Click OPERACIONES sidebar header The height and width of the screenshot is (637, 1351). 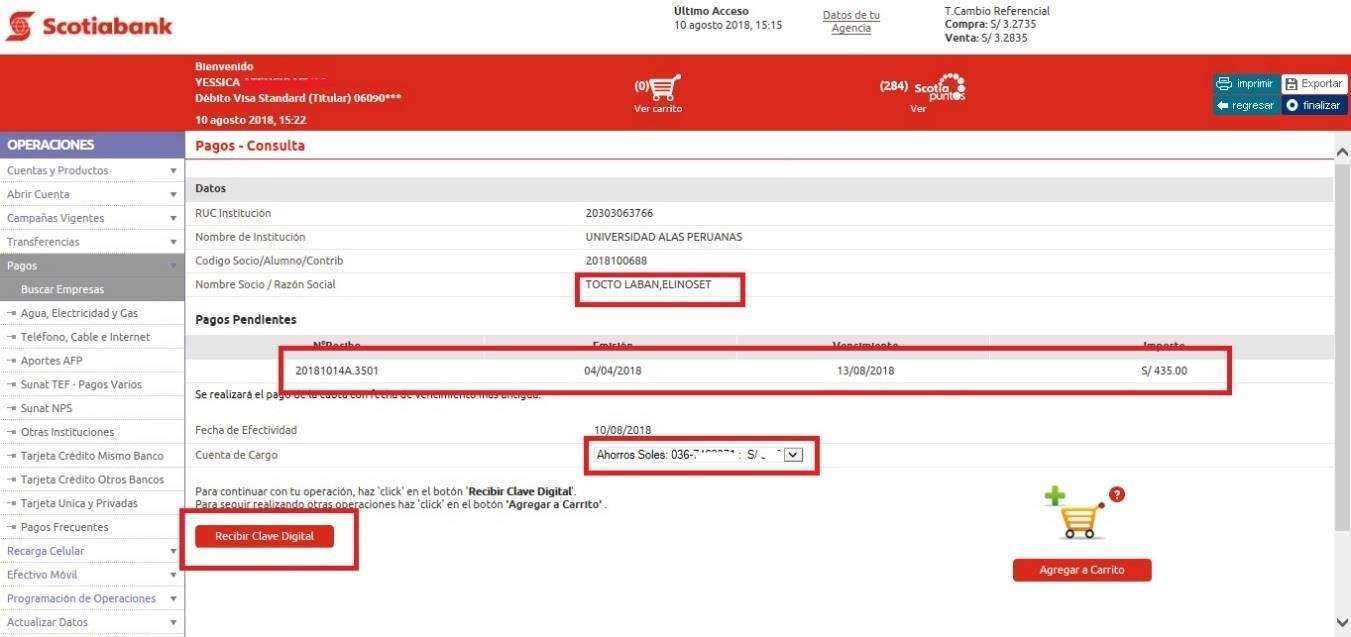(x=92, y=145)
